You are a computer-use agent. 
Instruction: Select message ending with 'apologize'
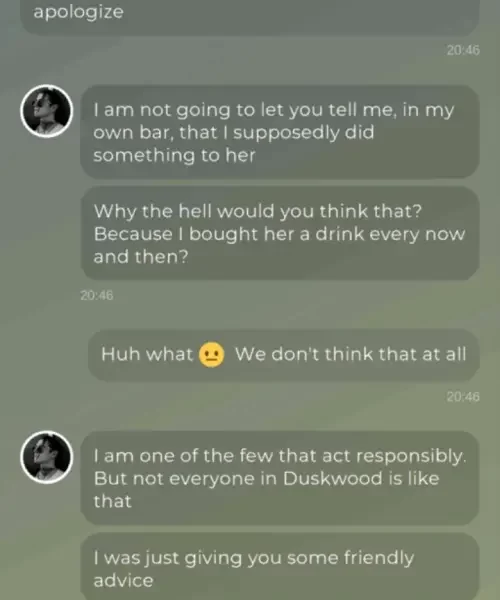click(x=249, y=17)
